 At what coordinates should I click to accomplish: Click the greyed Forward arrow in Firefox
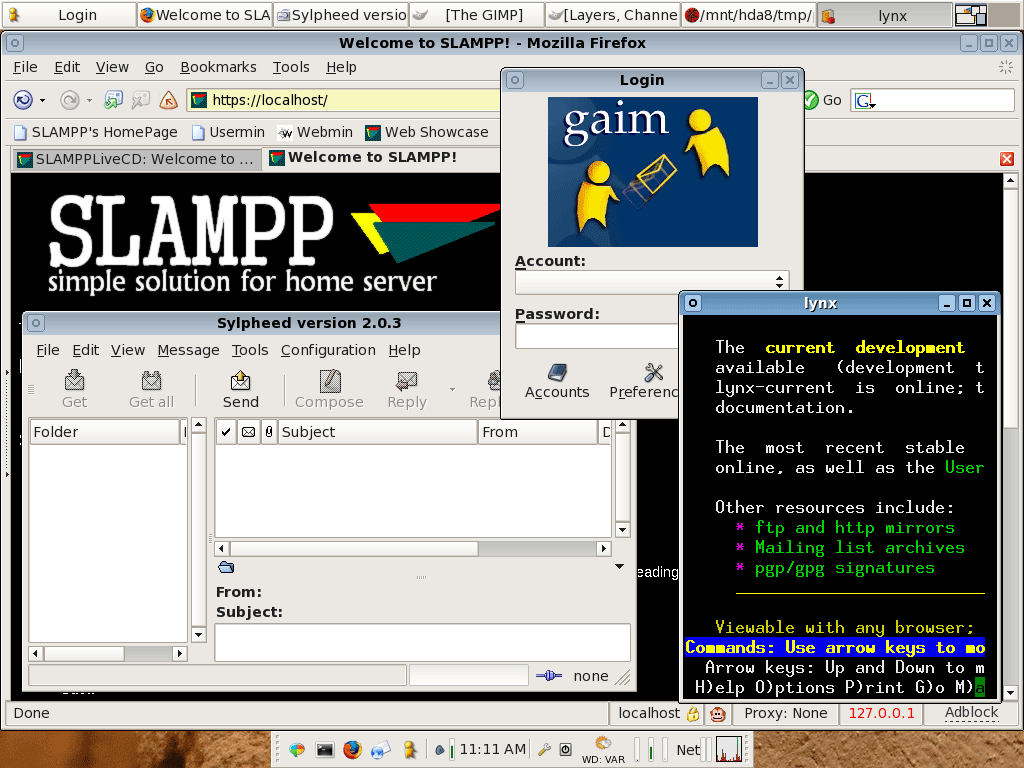(x=69, y=100)
